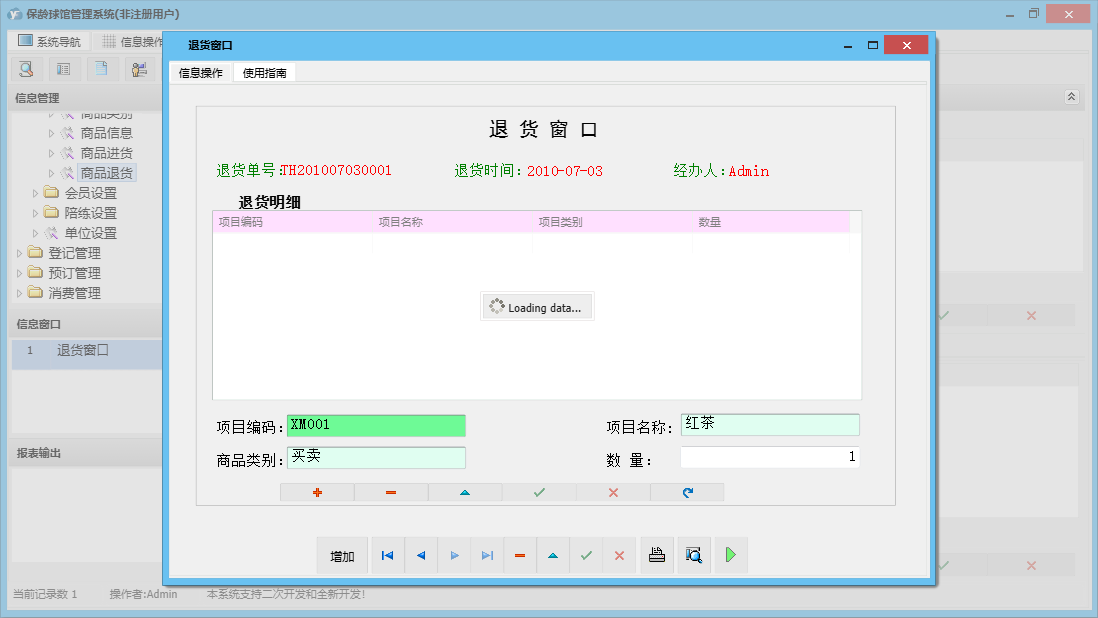The width and height of the screenshot is (1098, 618).
Task: Open the new document icon in left toolbar
Action: click(x=99, y=68)
